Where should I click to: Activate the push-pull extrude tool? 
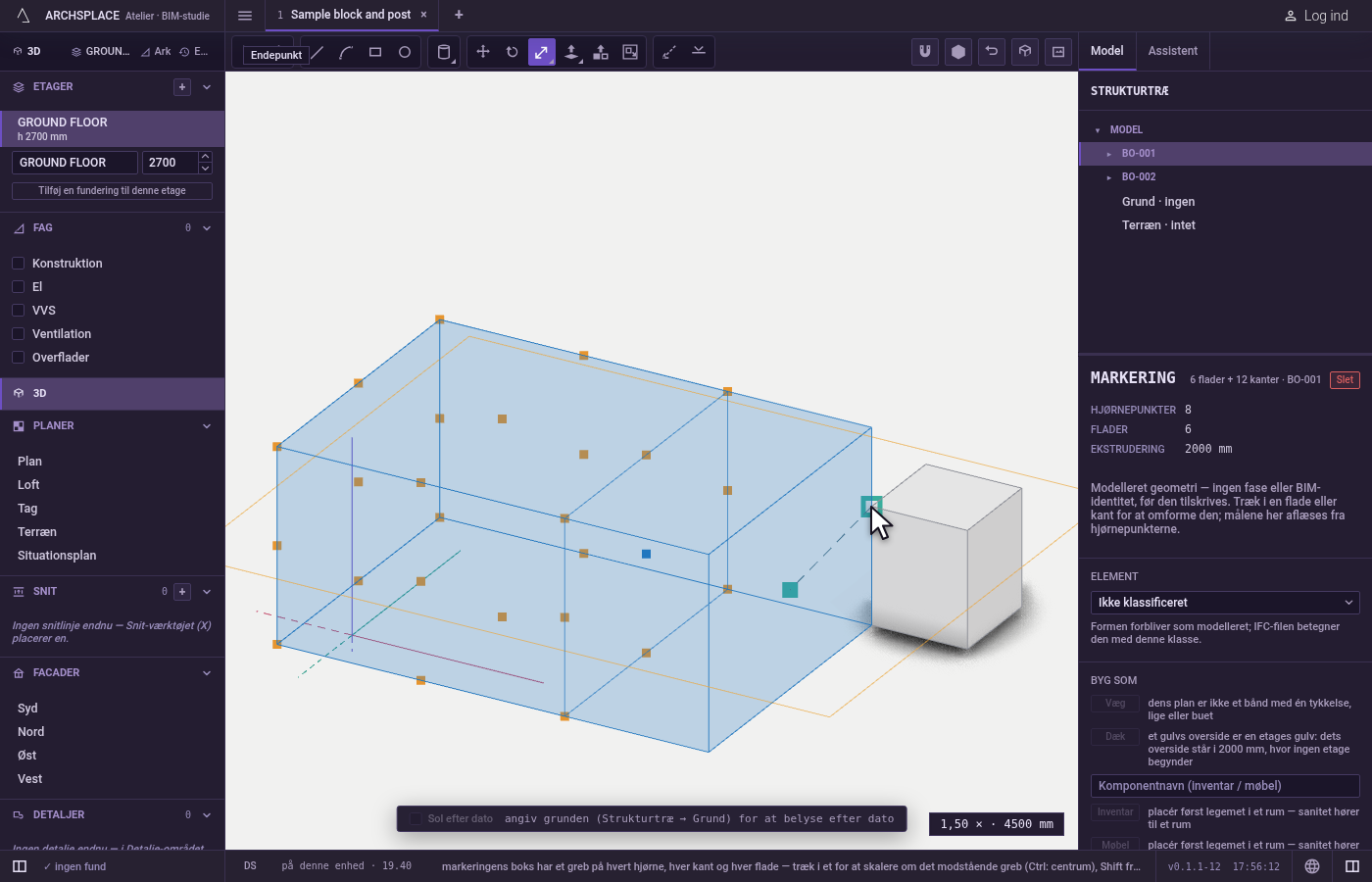tap(571, 52)
